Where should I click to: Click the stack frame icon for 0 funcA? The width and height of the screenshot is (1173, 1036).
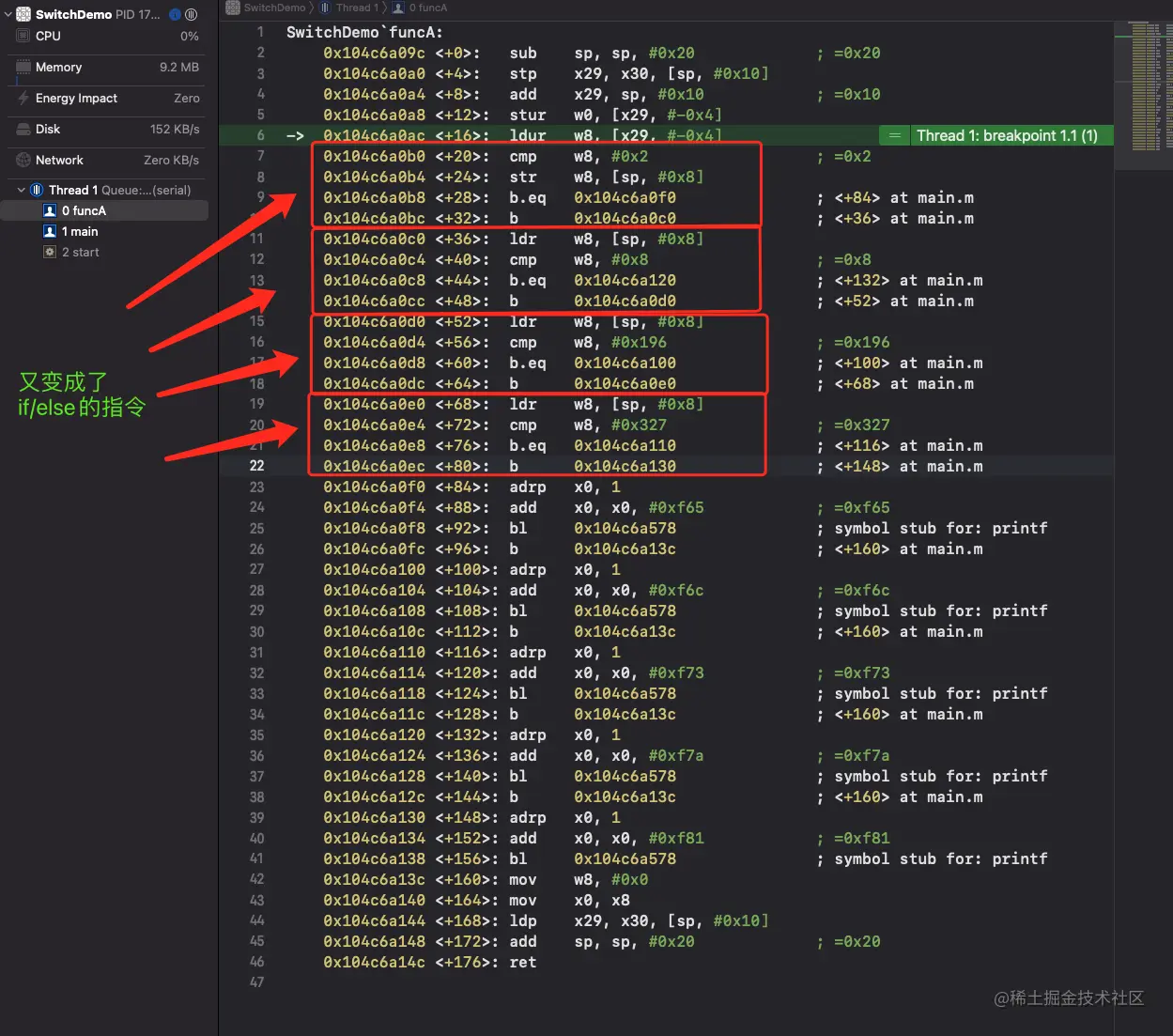click(50, 210)
